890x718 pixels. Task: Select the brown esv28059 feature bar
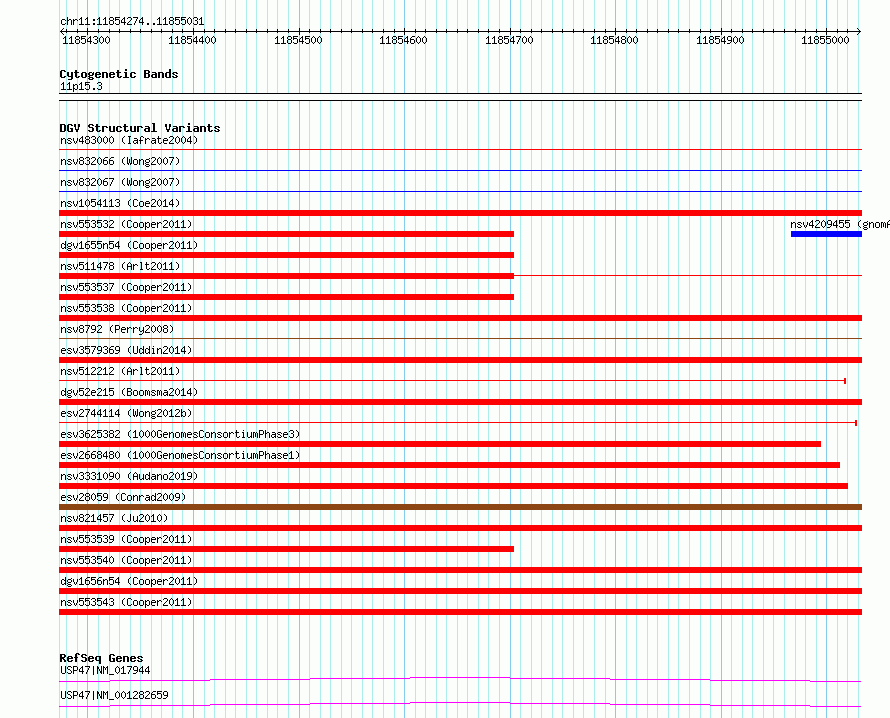click(460, 507)
